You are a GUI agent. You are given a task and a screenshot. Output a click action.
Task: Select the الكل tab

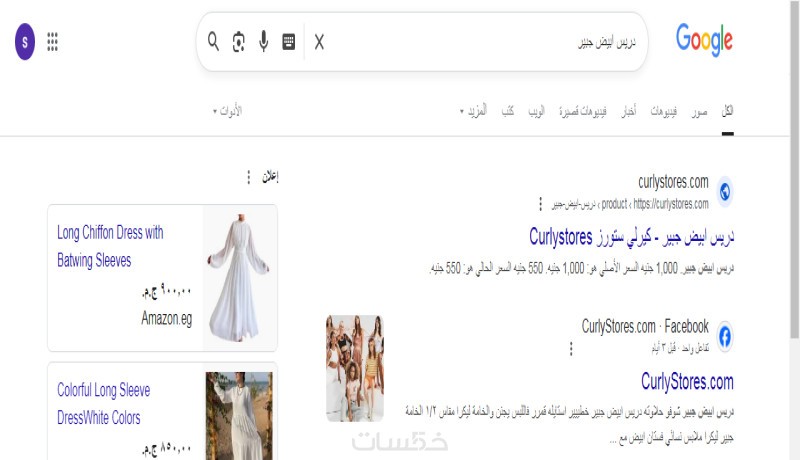tap(728, 111)
